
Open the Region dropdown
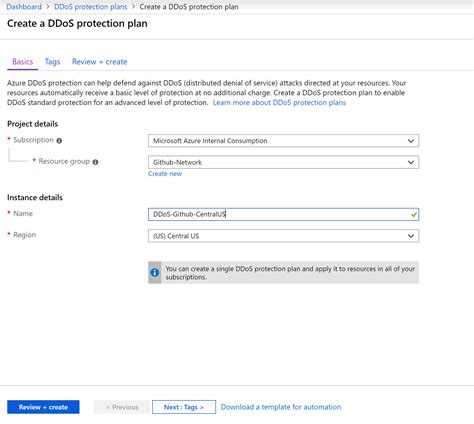[283, 236]
